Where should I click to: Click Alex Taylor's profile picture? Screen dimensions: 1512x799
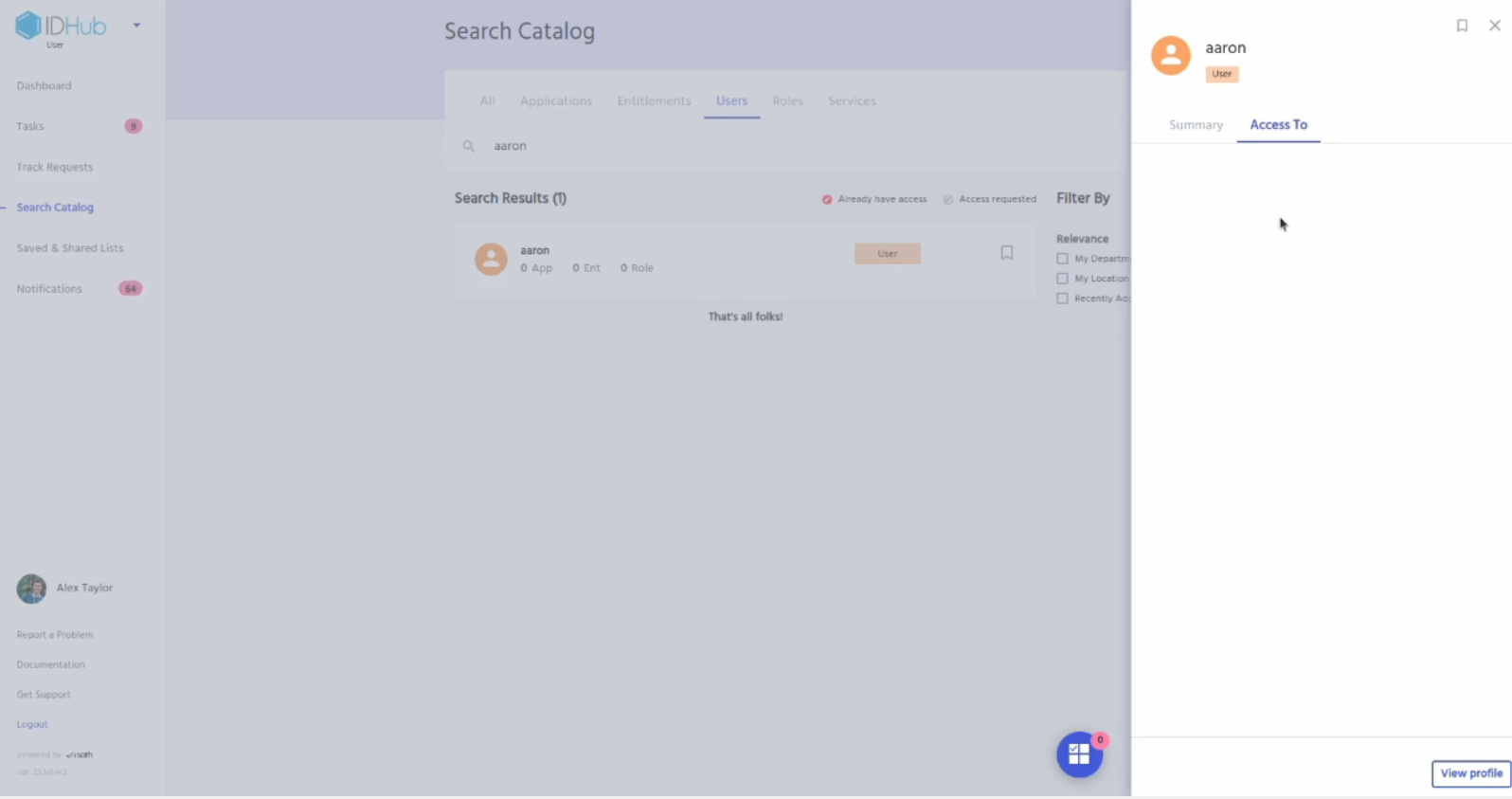[31, 589]
